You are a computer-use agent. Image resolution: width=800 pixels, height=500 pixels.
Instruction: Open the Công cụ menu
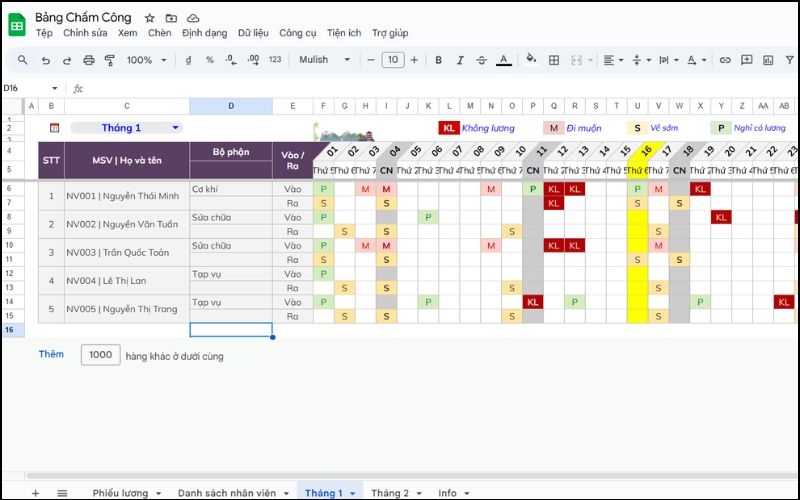[297, 33]
